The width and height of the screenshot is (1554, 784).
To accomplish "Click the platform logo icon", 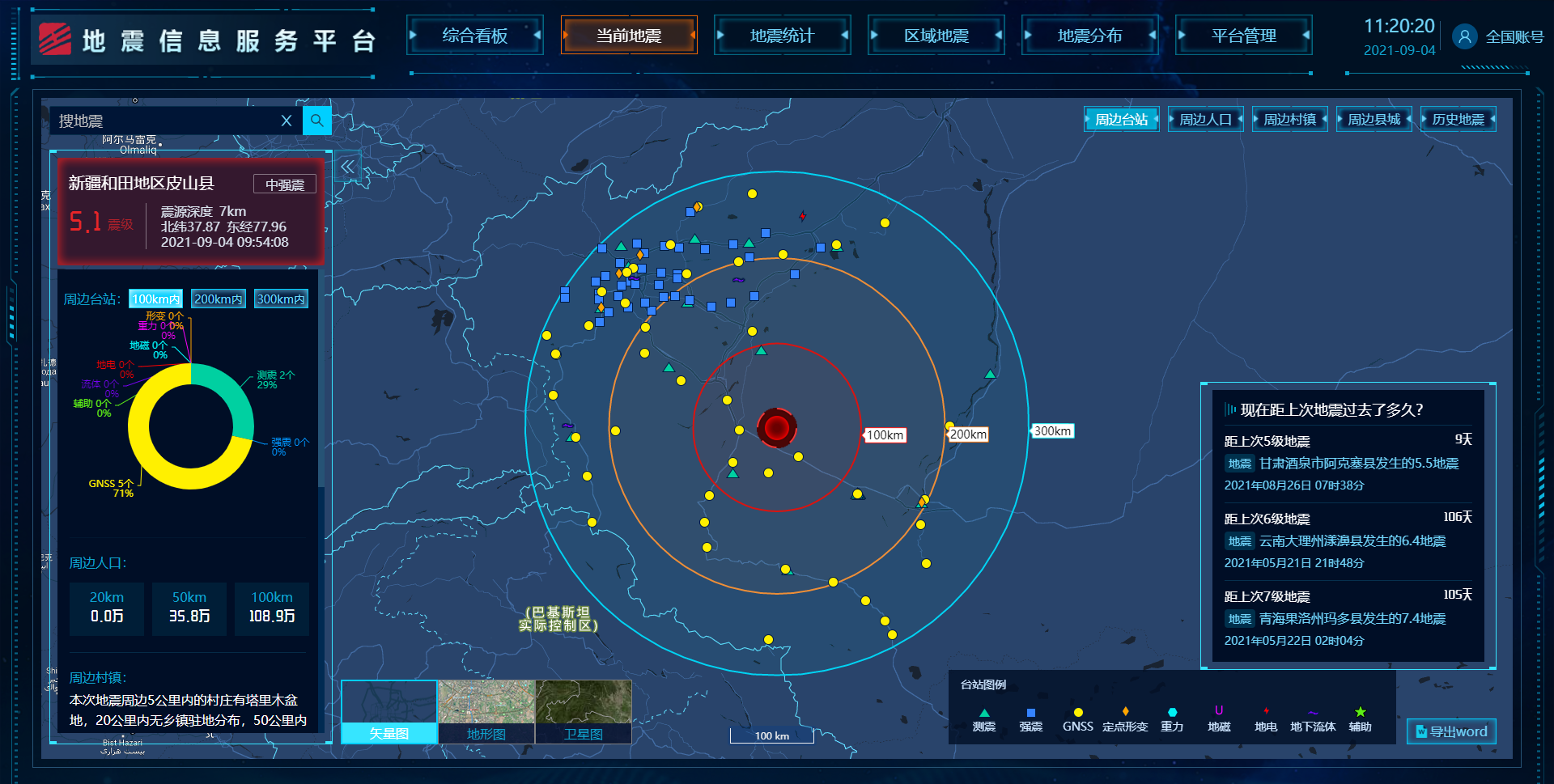I will tap(55, 39).
